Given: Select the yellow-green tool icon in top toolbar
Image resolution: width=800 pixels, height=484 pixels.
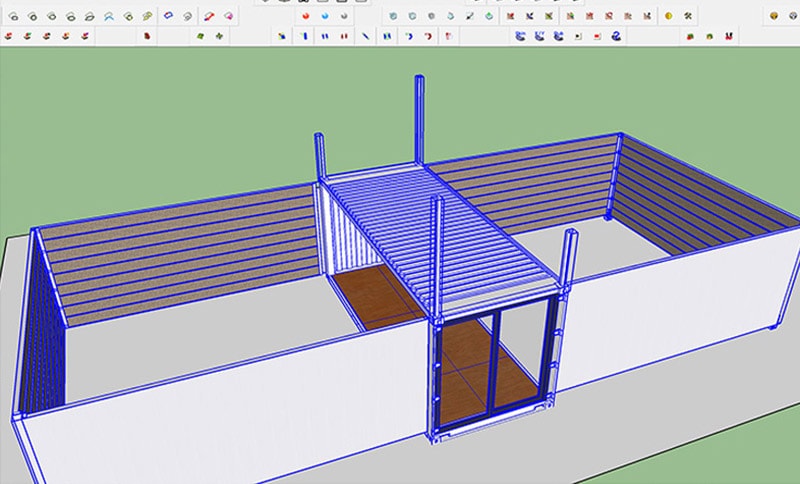Looking at the screenshot, I should click(x=147, y=16).
